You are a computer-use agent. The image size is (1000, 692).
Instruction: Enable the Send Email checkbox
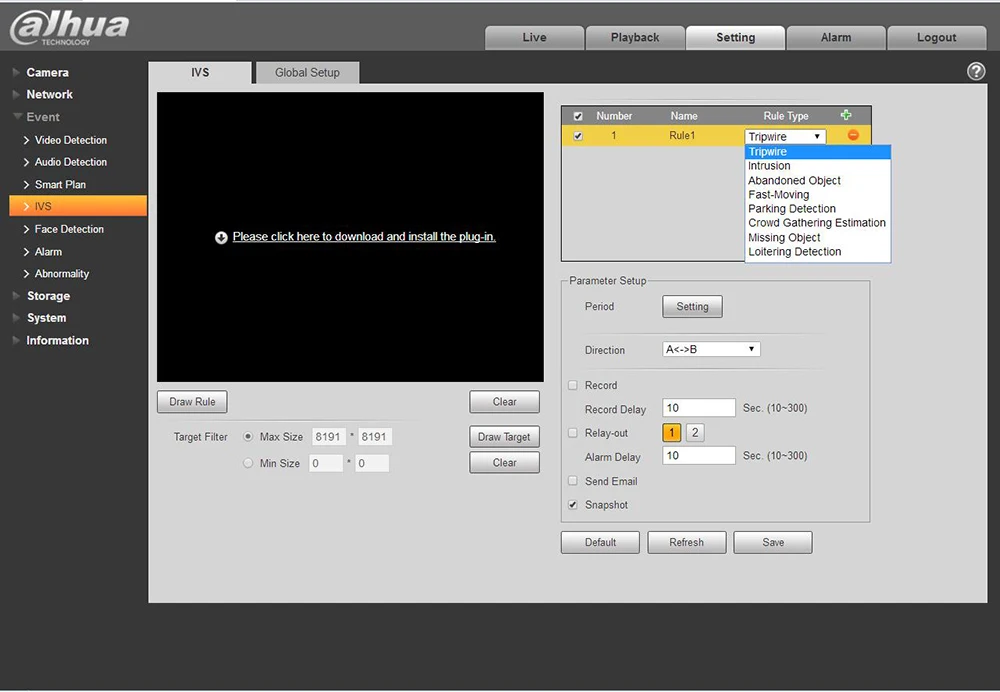(573, 481)
